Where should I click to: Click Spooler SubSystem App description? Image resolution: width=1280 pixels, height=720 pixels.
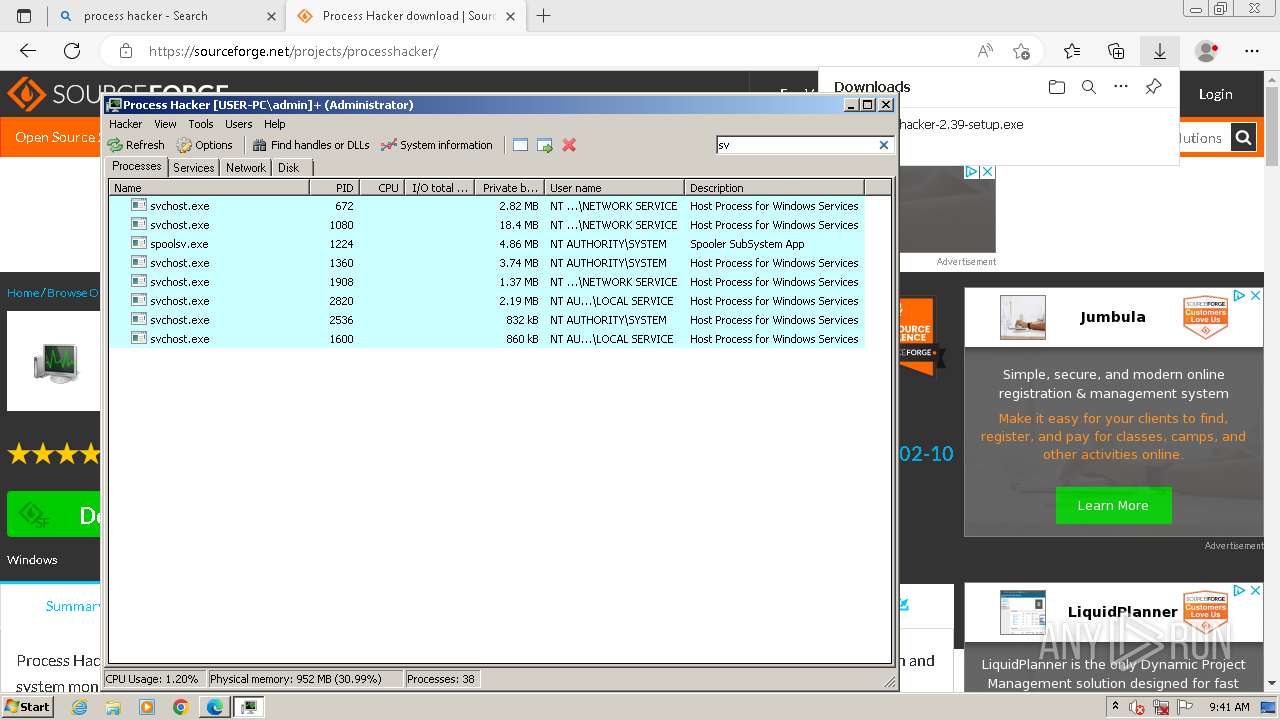[747, 244]
